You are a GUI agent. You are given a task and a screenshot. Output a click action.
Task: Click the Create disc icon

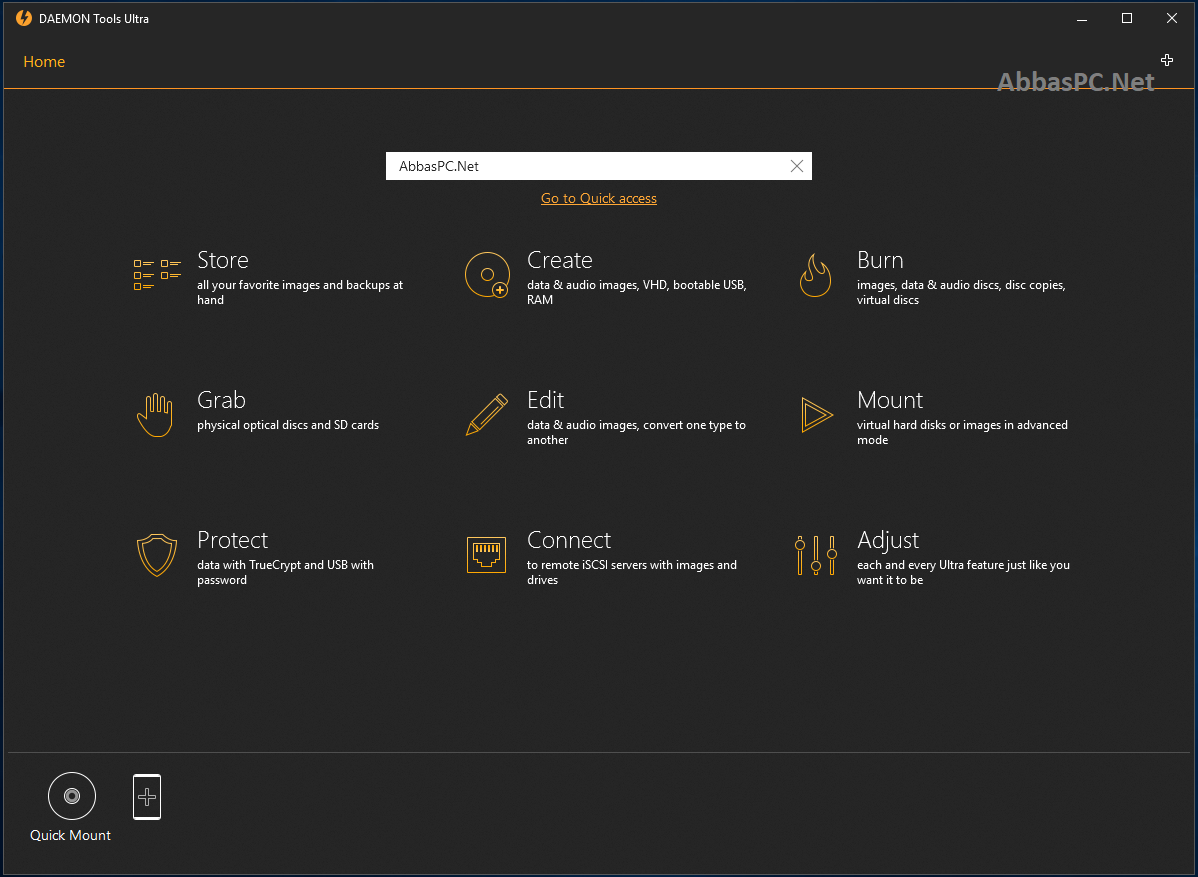[487, 275]
